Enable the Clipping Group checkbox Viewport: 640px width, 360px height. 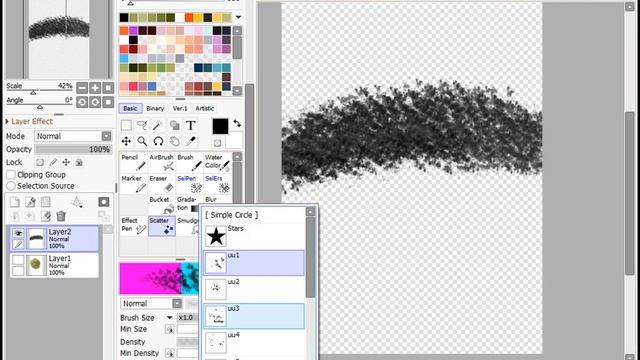(11, 175)
